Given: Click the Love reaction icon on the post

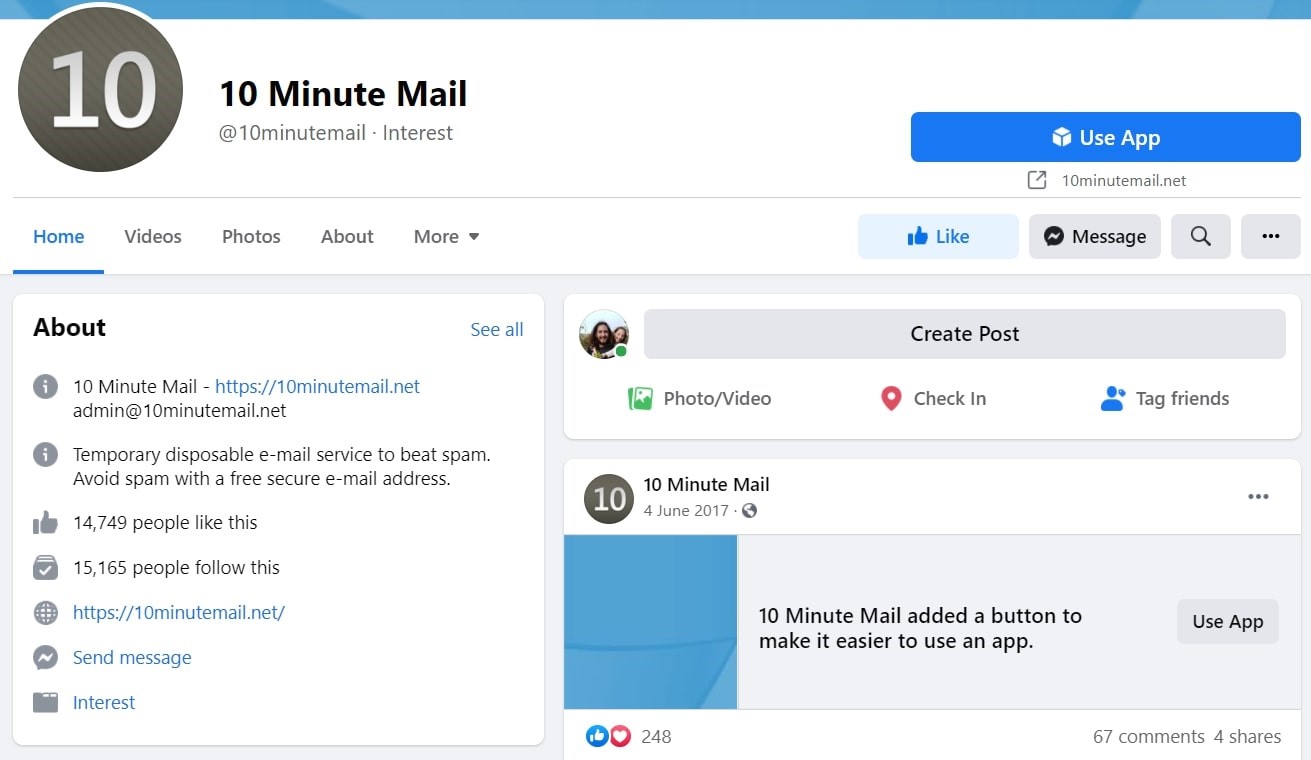Looking at the screenshot, I should coord(620,735).
